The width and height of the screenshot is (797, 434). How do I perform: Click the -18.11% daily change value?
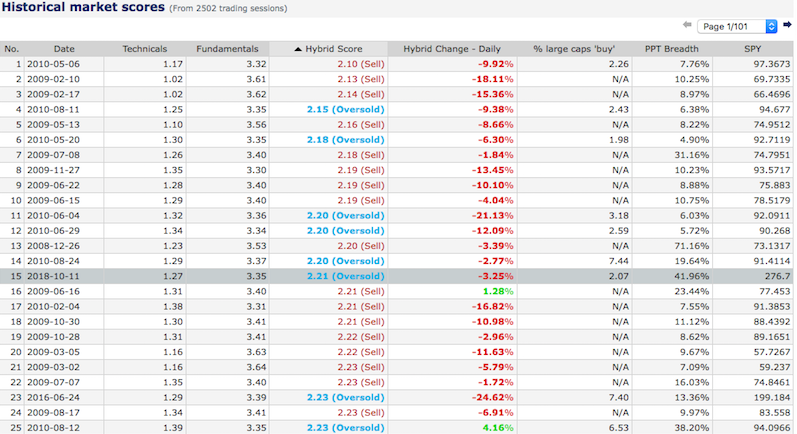click(x=493, y=79)
